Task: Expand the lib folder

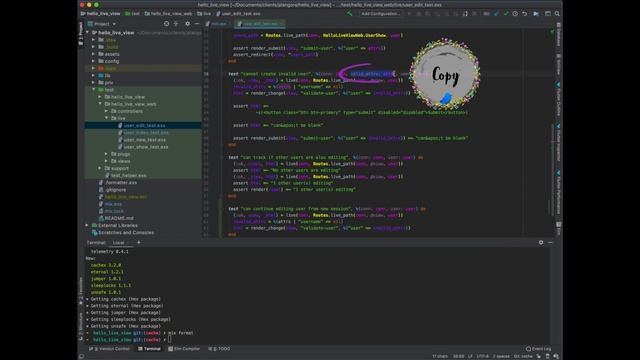Action: click(x=93, y=75)
